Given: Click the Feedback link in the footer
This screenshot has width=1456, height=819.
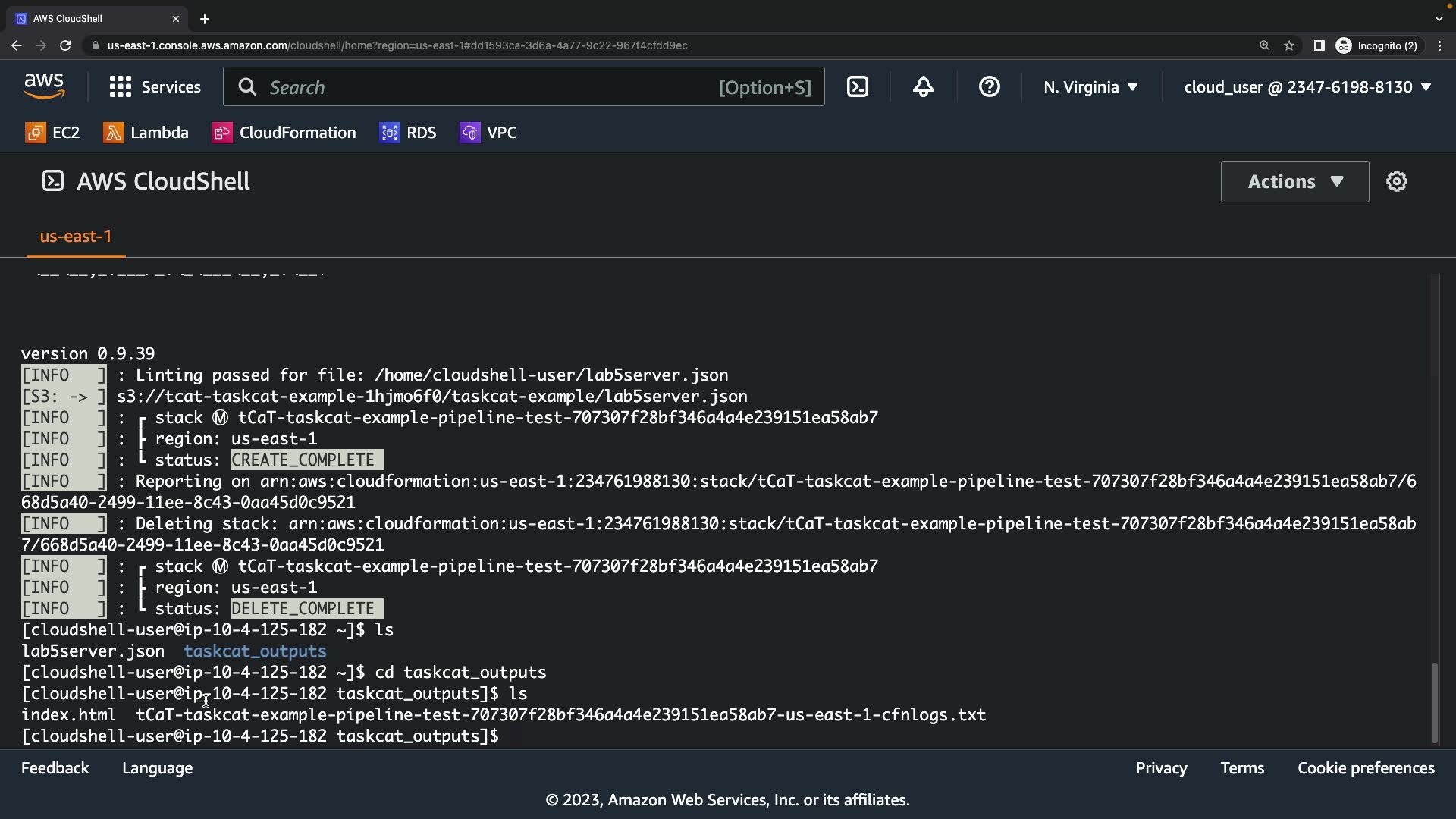Looking at the screenshot, I should tap(55, 768).
